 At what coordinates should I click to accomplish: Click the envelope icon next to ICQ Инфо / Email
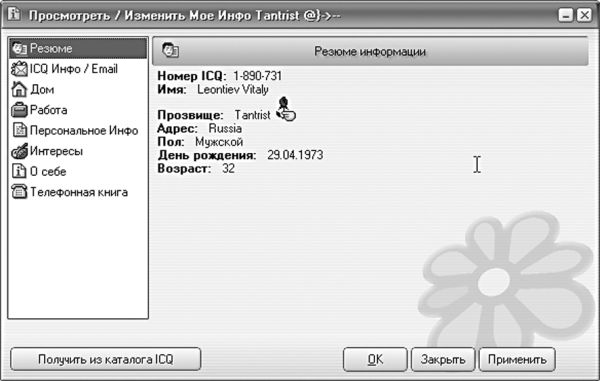point(19,69)
